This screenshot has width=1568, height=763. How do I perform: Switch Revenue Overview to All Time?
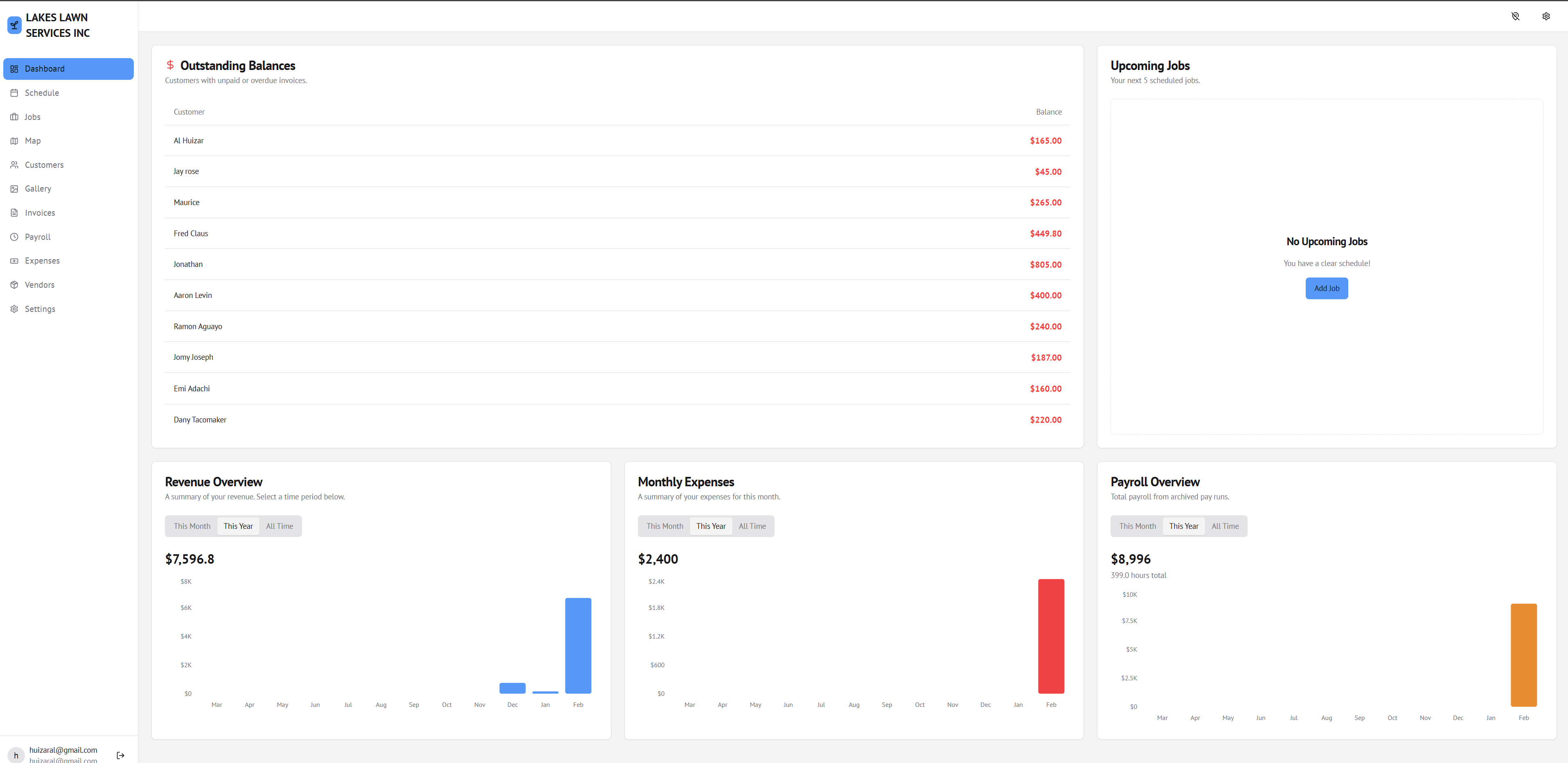point(279,526)
